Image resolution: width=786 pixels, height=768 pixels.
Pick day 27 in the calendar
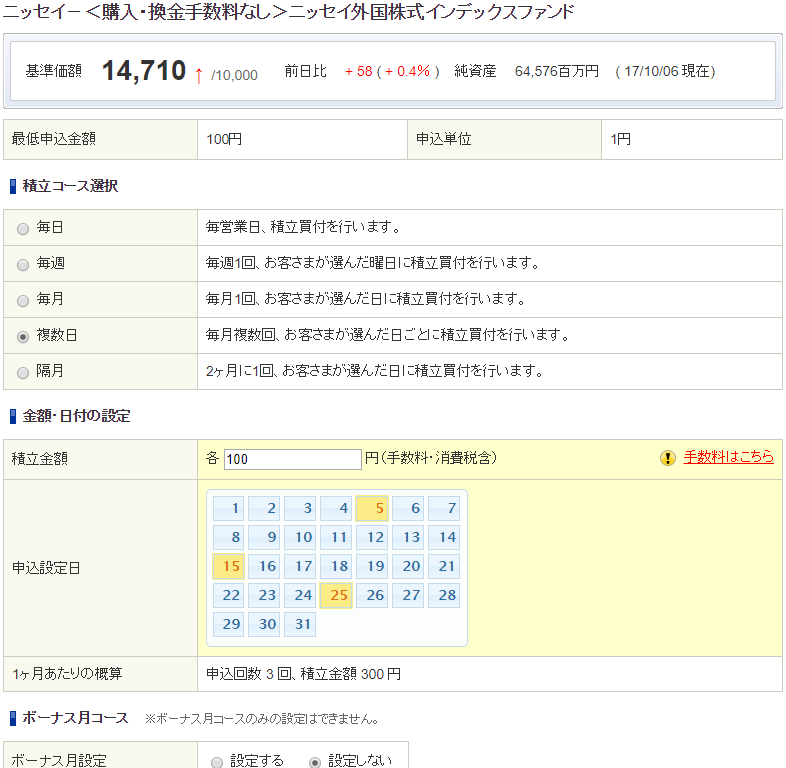pyautogui.click(x=408, y=596)
